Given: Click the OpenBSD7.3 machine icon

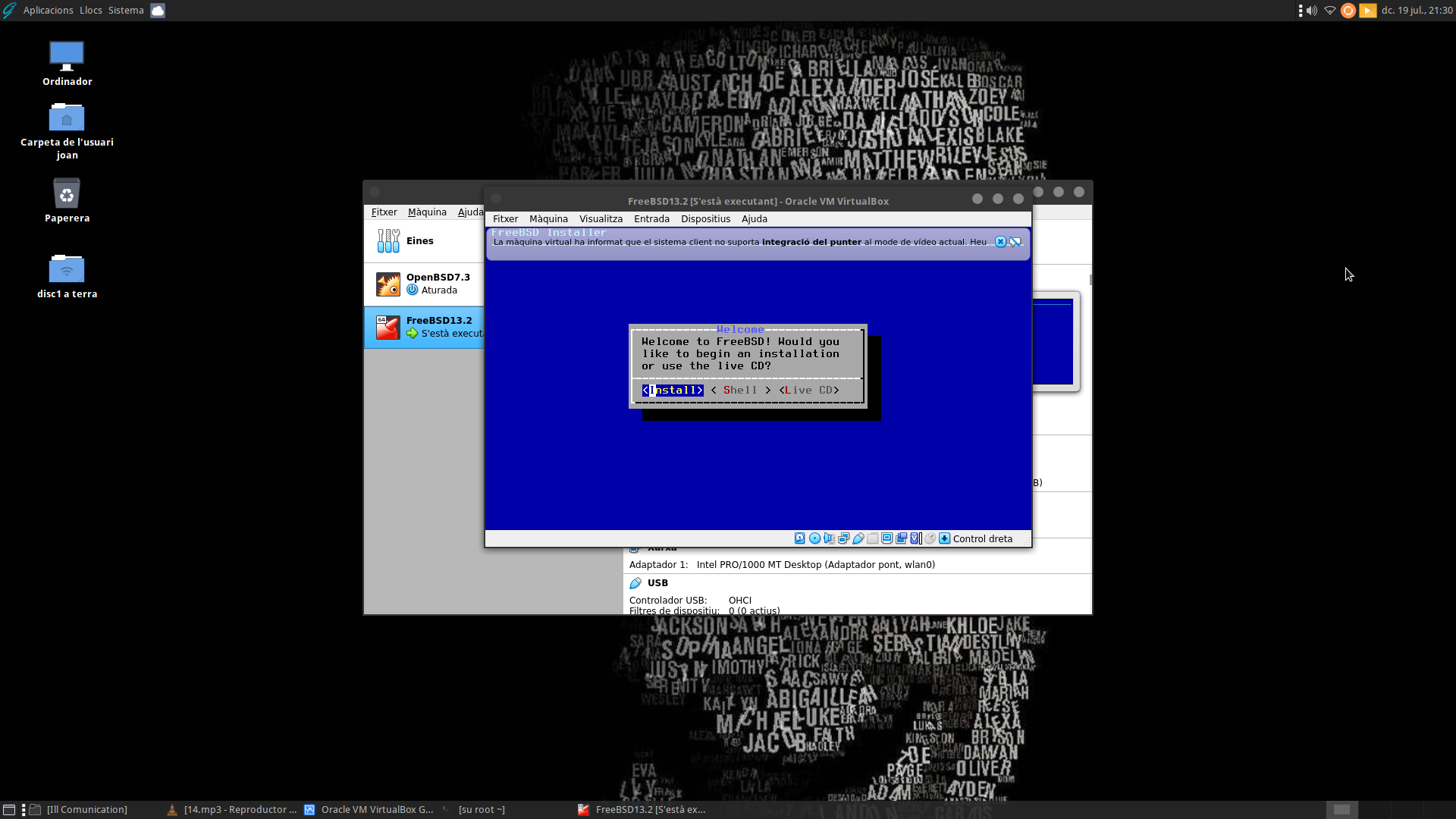Looking at the screenshot, I should pyautogui.click(x=388, y=284).
